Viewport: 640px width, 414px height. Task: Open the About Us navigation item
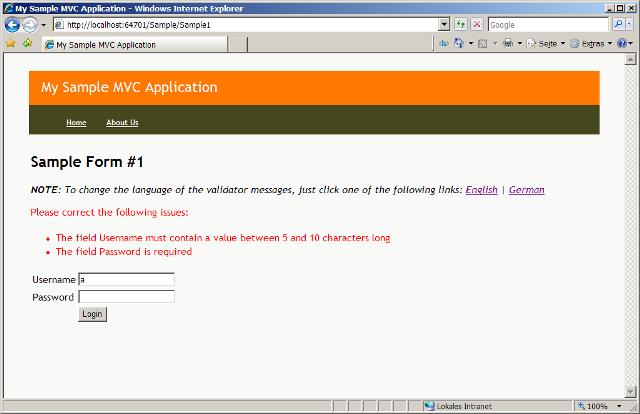[x=122, y=122]
